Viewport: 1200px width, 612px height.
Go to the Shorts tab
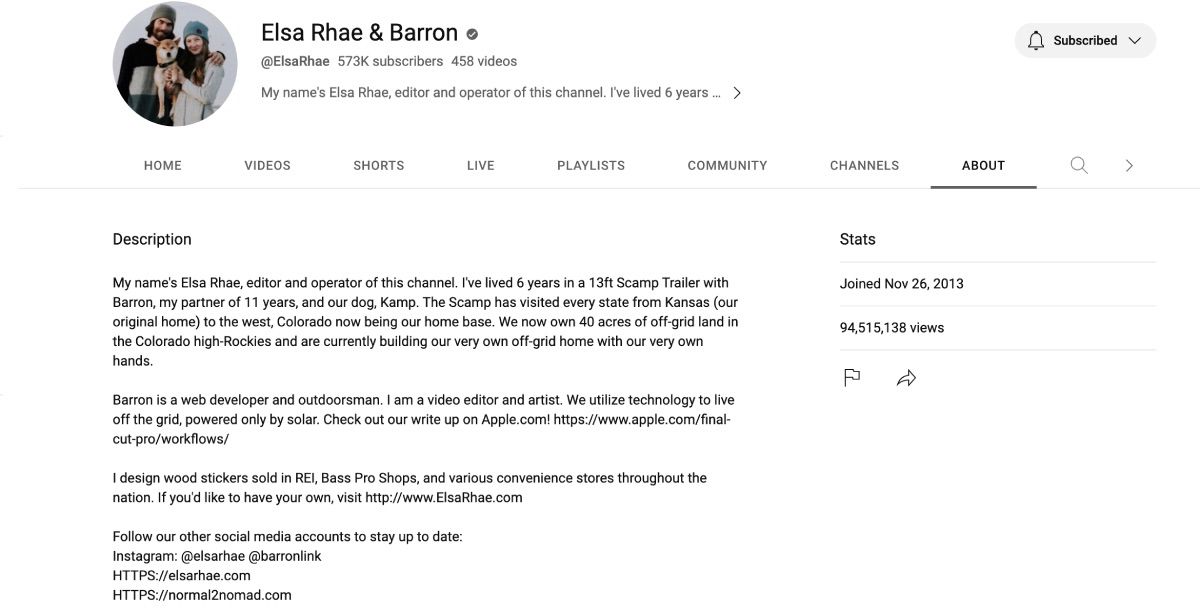point(379,166)
